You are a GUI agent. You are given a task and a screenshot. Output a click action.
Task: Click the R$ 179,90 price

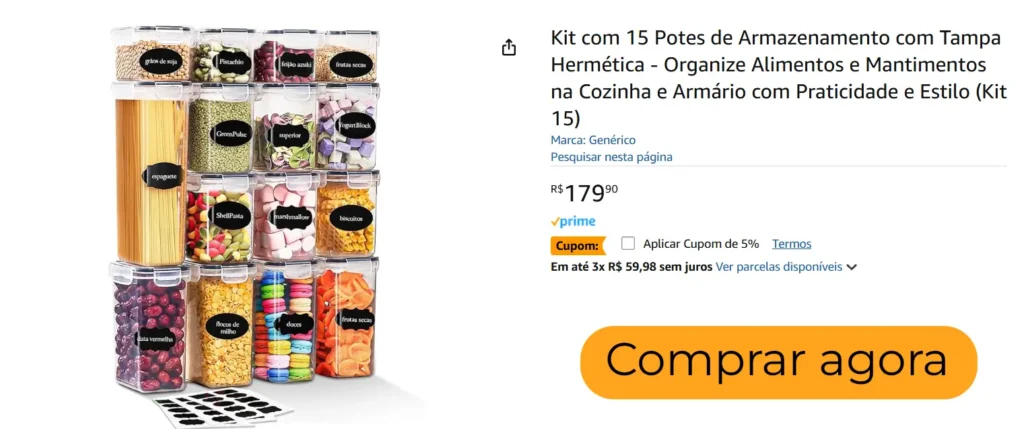[x=584, y=193]
